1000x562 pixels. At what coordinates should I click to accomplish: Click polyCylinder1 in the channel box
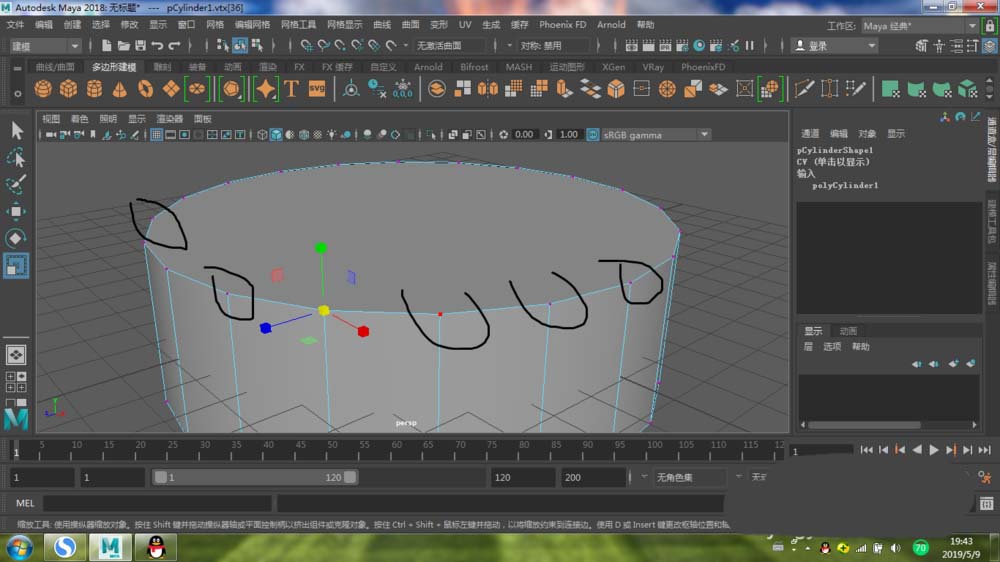[x=845, y=185]
